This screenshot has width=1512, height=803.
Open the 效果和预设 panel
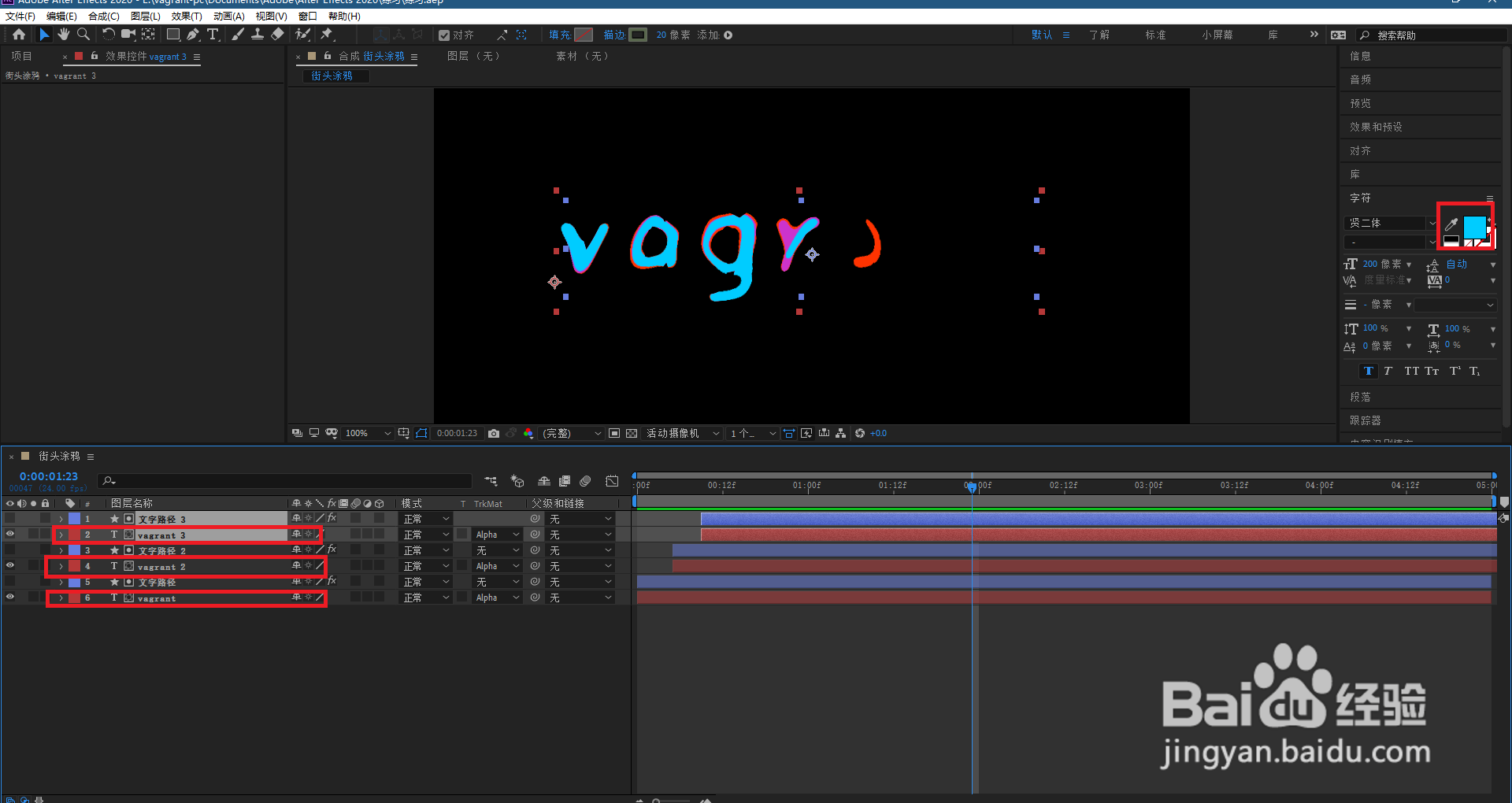tap(1376, 127)
